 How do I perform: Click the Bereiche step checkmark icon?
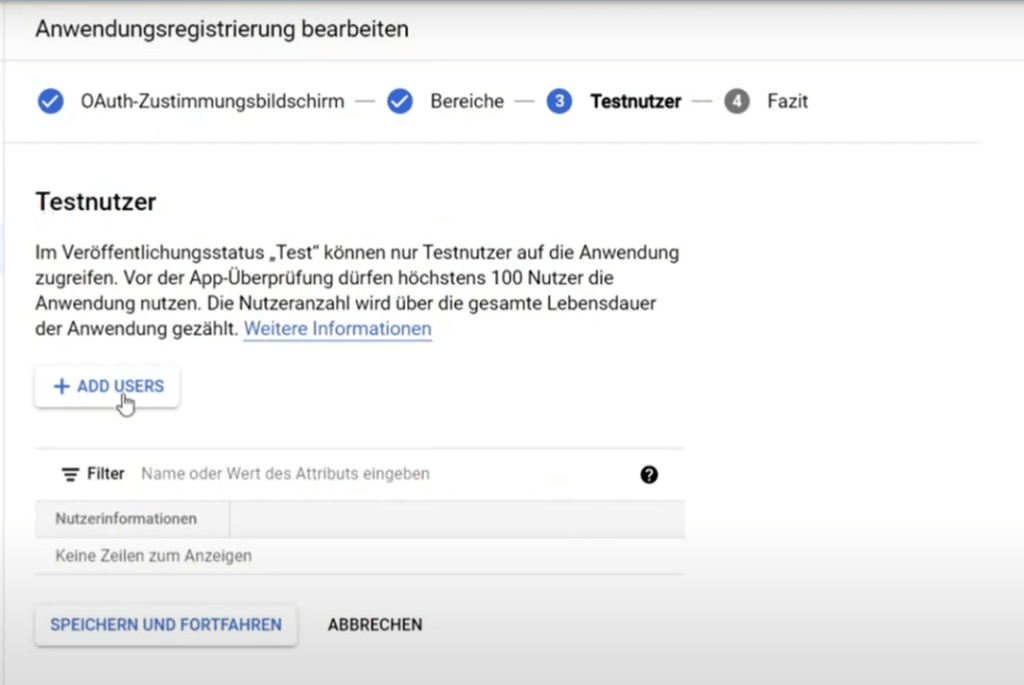(400, 102)
